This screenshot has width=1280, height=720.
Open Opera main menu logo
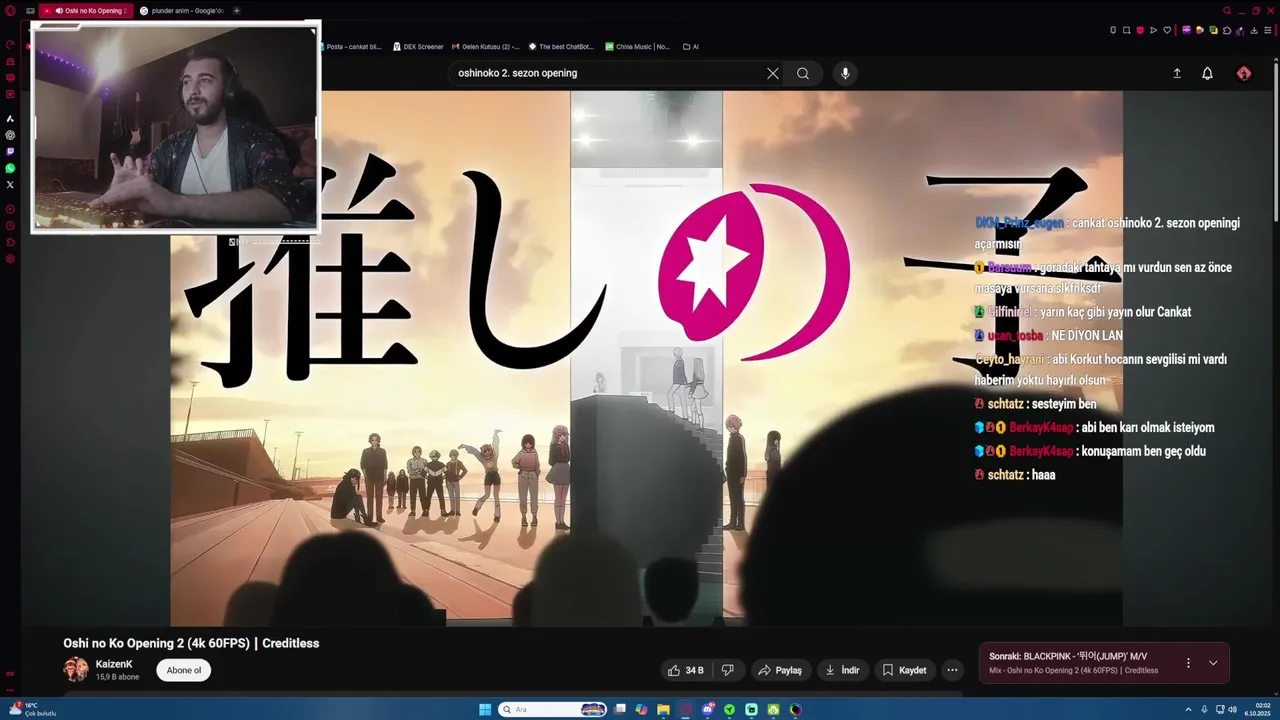coord(10,11)
